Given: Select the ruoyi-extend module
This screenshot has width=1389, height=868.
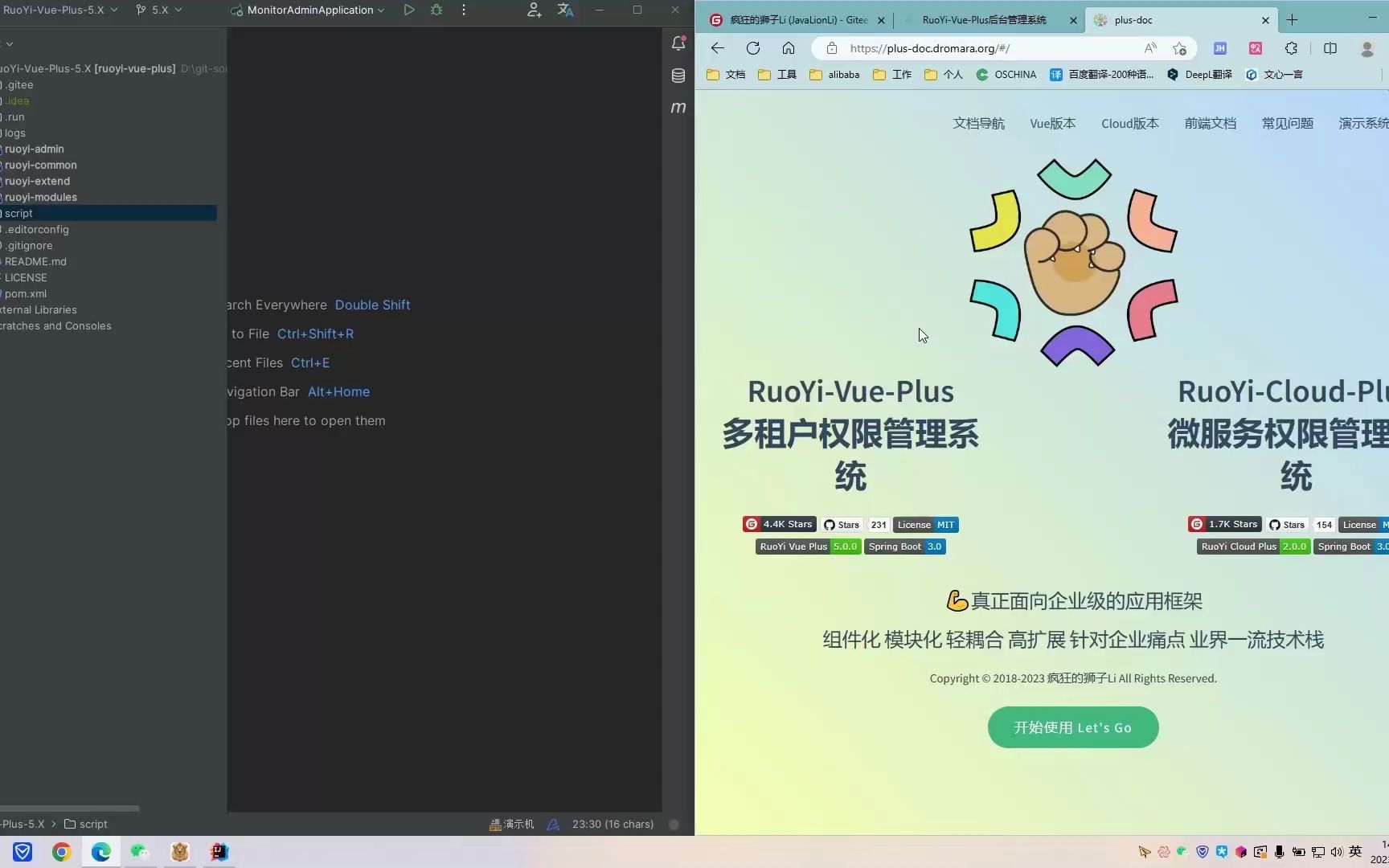Looking at the screenshot, I should click(x=37, y=181).
